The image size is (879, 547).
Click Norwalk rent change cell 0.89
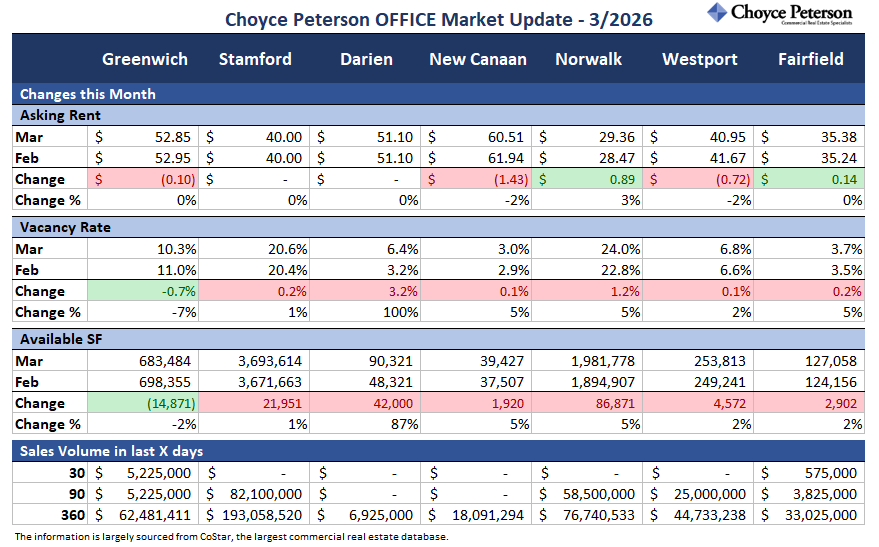[x=587, y=179]
